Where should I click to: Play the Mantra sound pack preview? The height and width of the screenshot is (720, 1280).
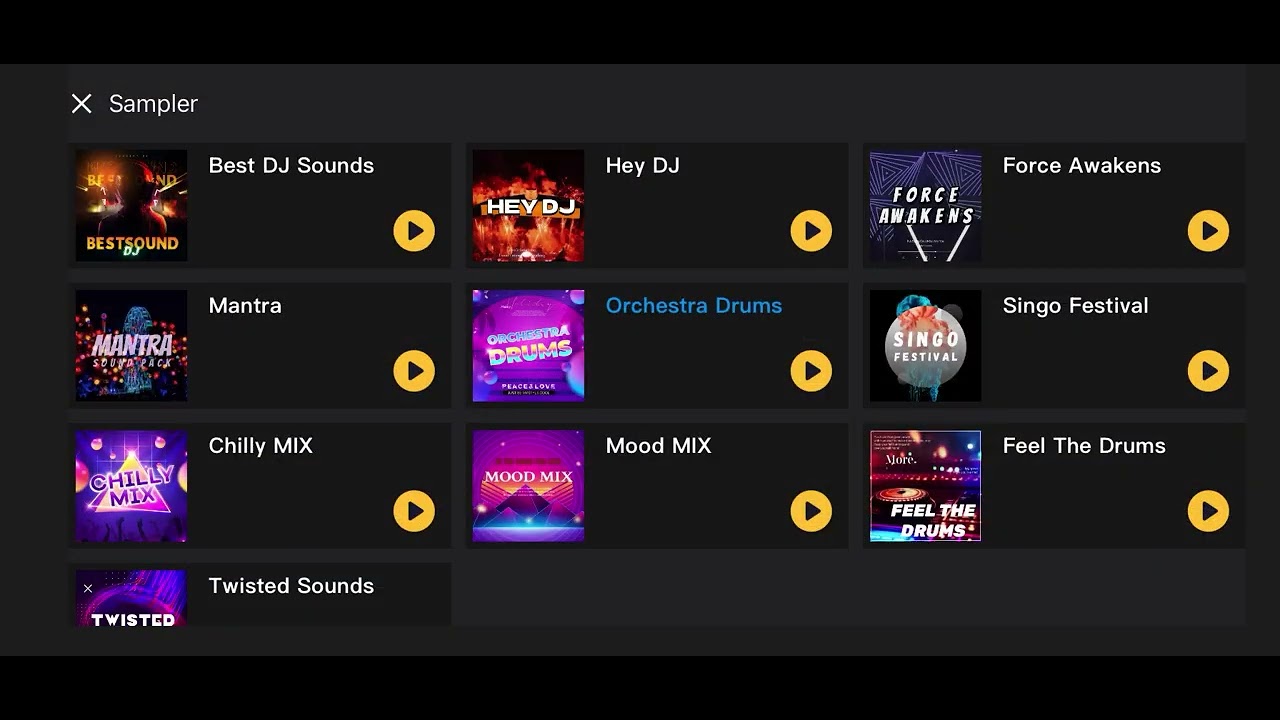tap(414, 371)
